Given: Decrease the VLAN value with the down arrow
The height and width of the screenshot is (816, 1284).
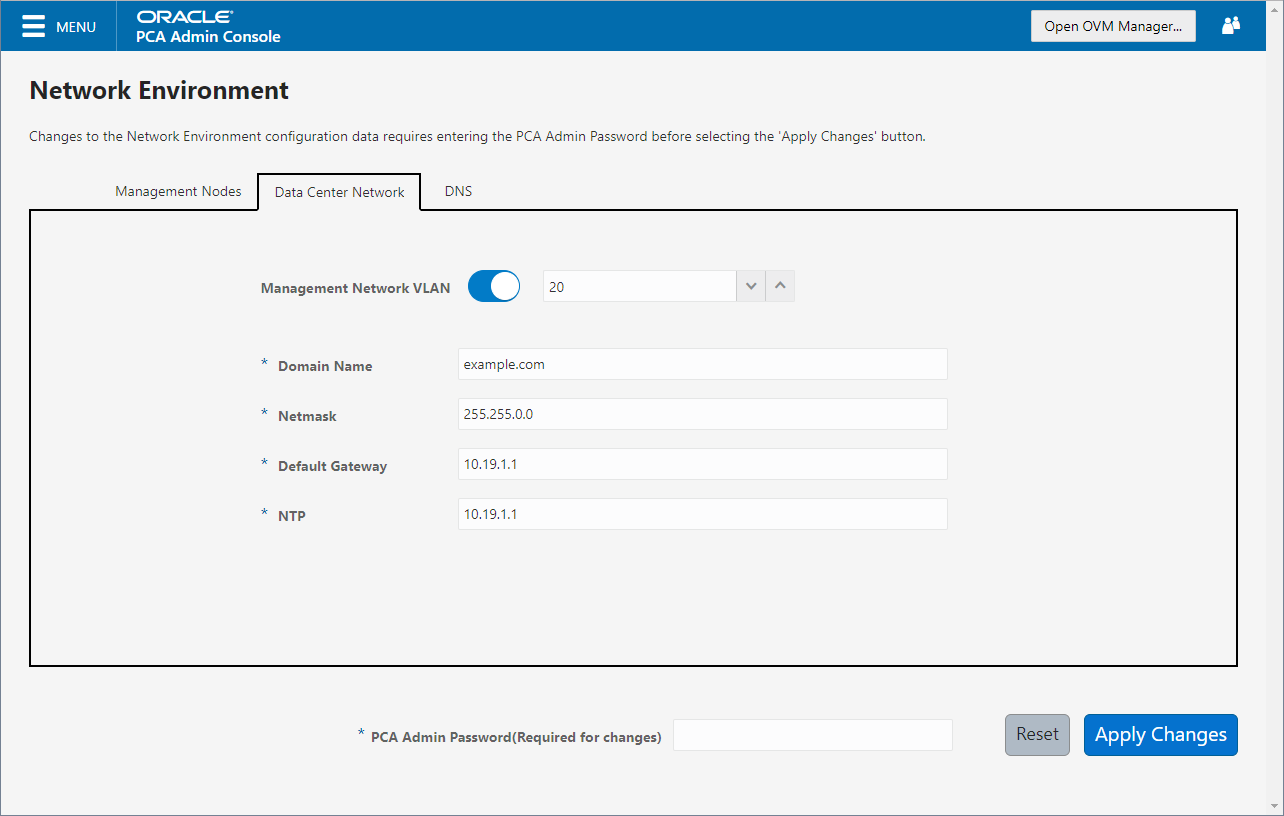Looking at the screenshot, I should [x=751, y=286].
